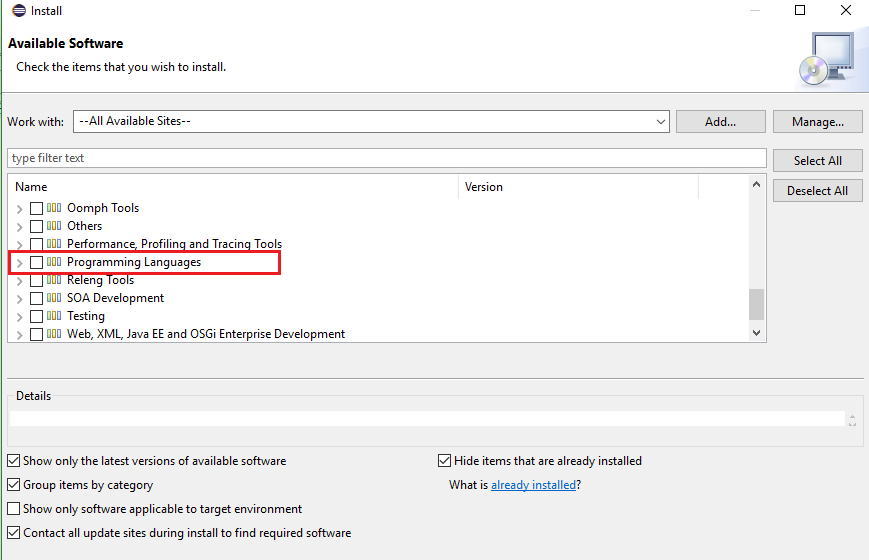This screenshot has width=869, height=560.
Task: Select the SOA Development row text
Action: tap(115, 298)
